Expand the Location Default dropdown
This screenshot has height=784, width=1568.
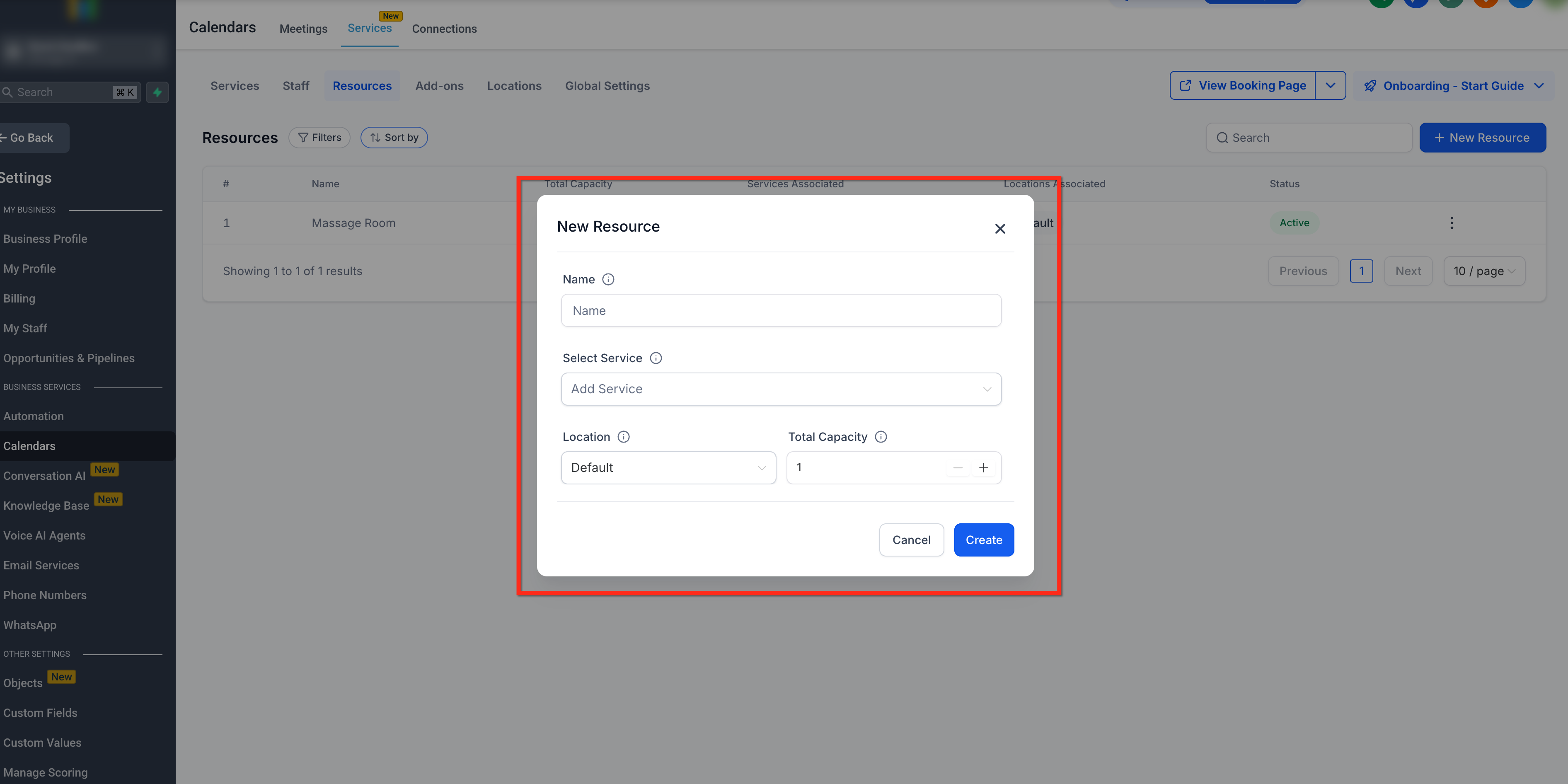coord(668,467)
